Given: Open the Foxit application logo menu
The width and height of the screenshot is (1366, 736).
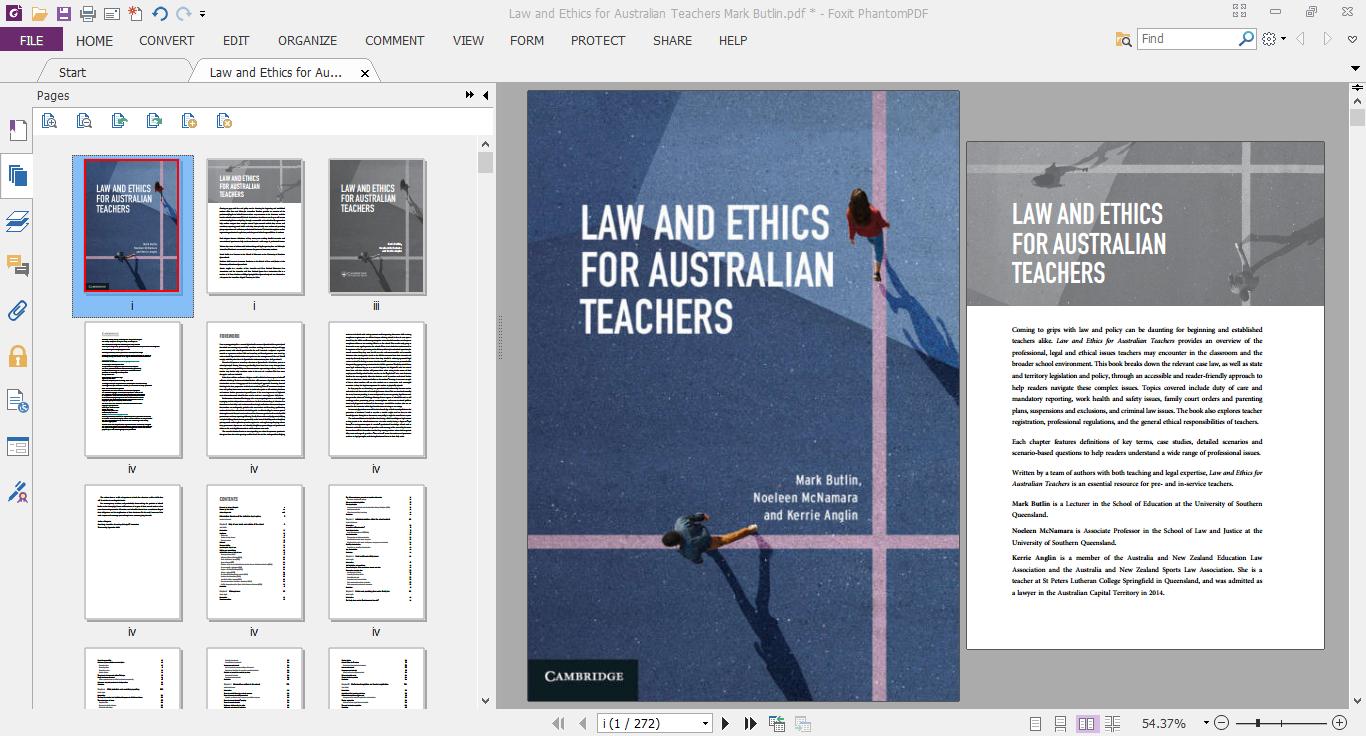Looking at the screenshot, I should 13,13.
